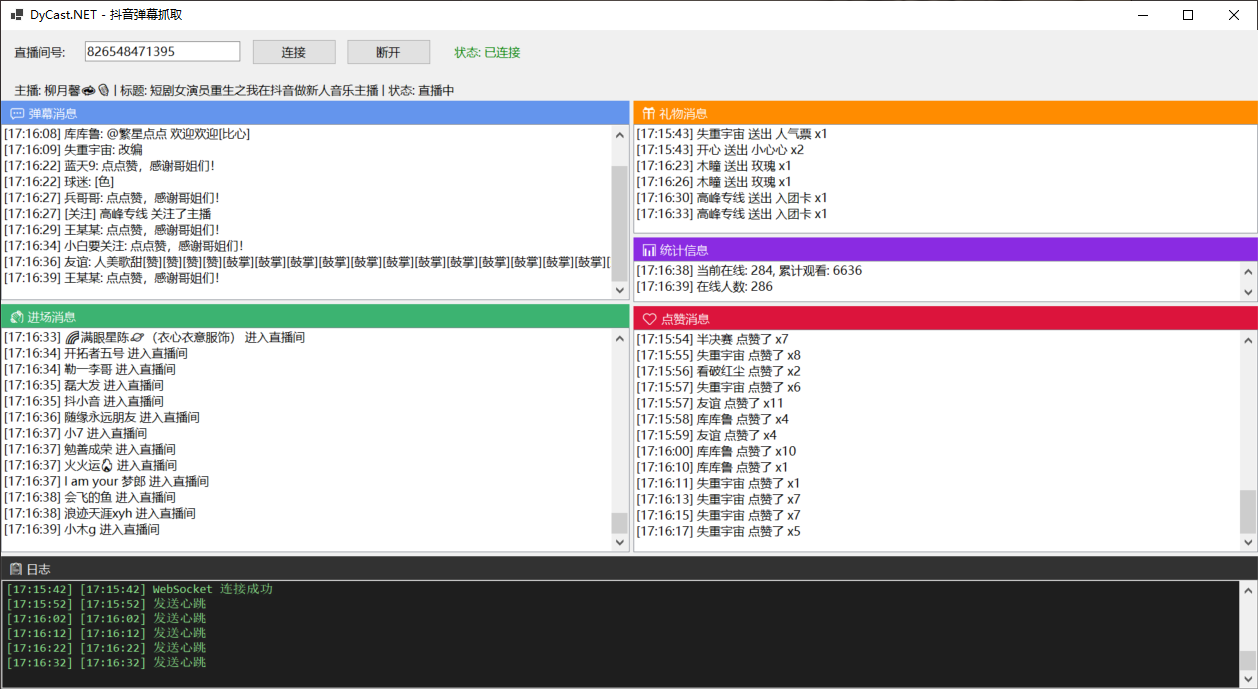Click the scrollbar thumb in 点赞消息 list
Image resolution: width=1258 pixels, height=689 pixels.
click(1247, 512)
